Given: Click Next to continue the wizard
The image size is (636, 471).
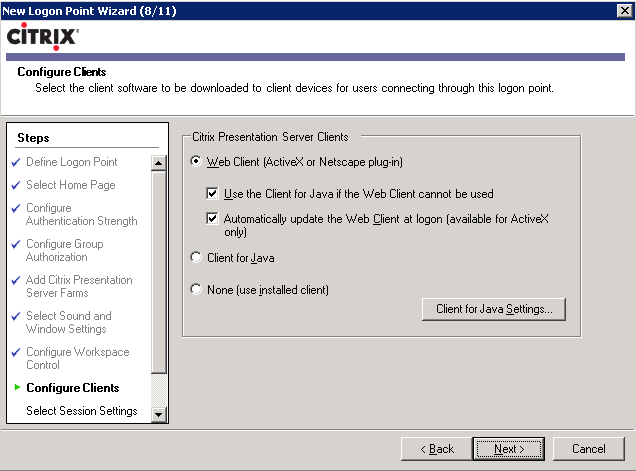Looking at the screenshot, I should pos(509,449).
